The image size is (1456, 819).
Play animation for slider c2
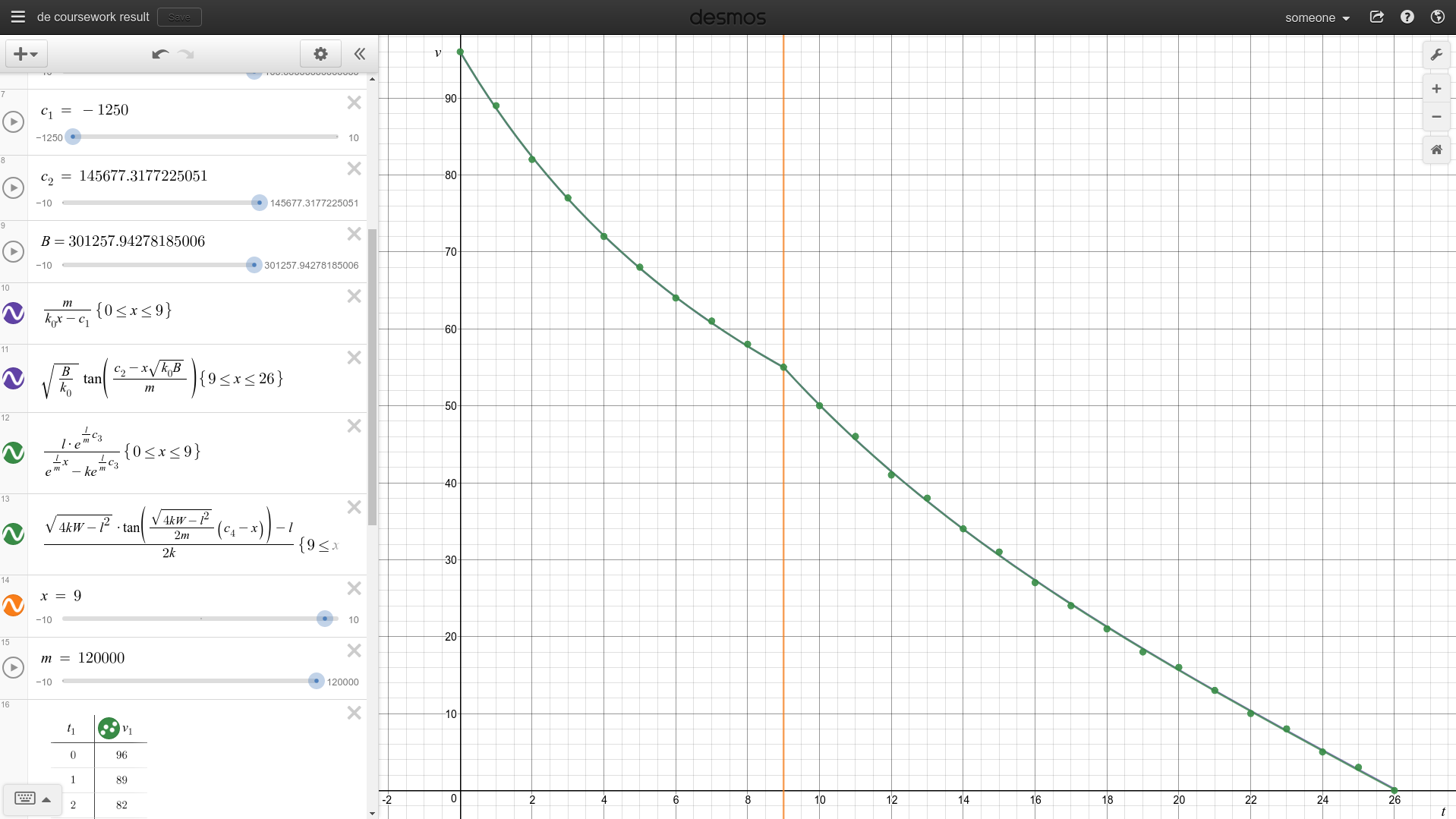click(14, 187)
